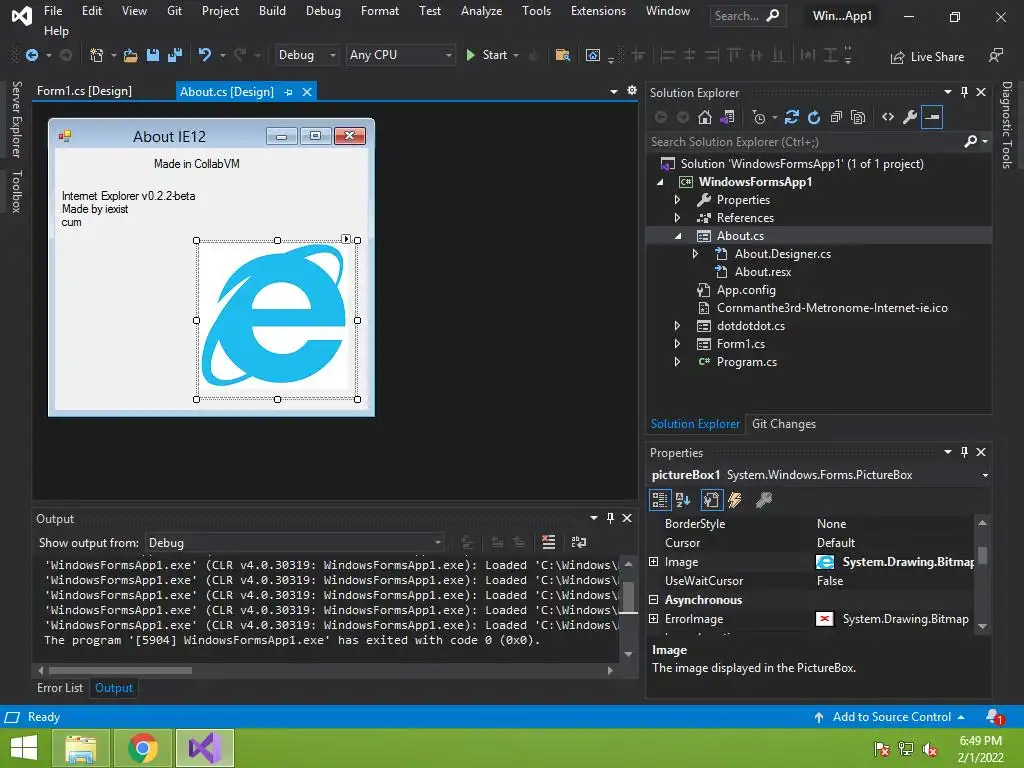Click Collapse All in Solution Explorer
The width and height of the screenshot is (1024, 768).
(x=836, y=118)
